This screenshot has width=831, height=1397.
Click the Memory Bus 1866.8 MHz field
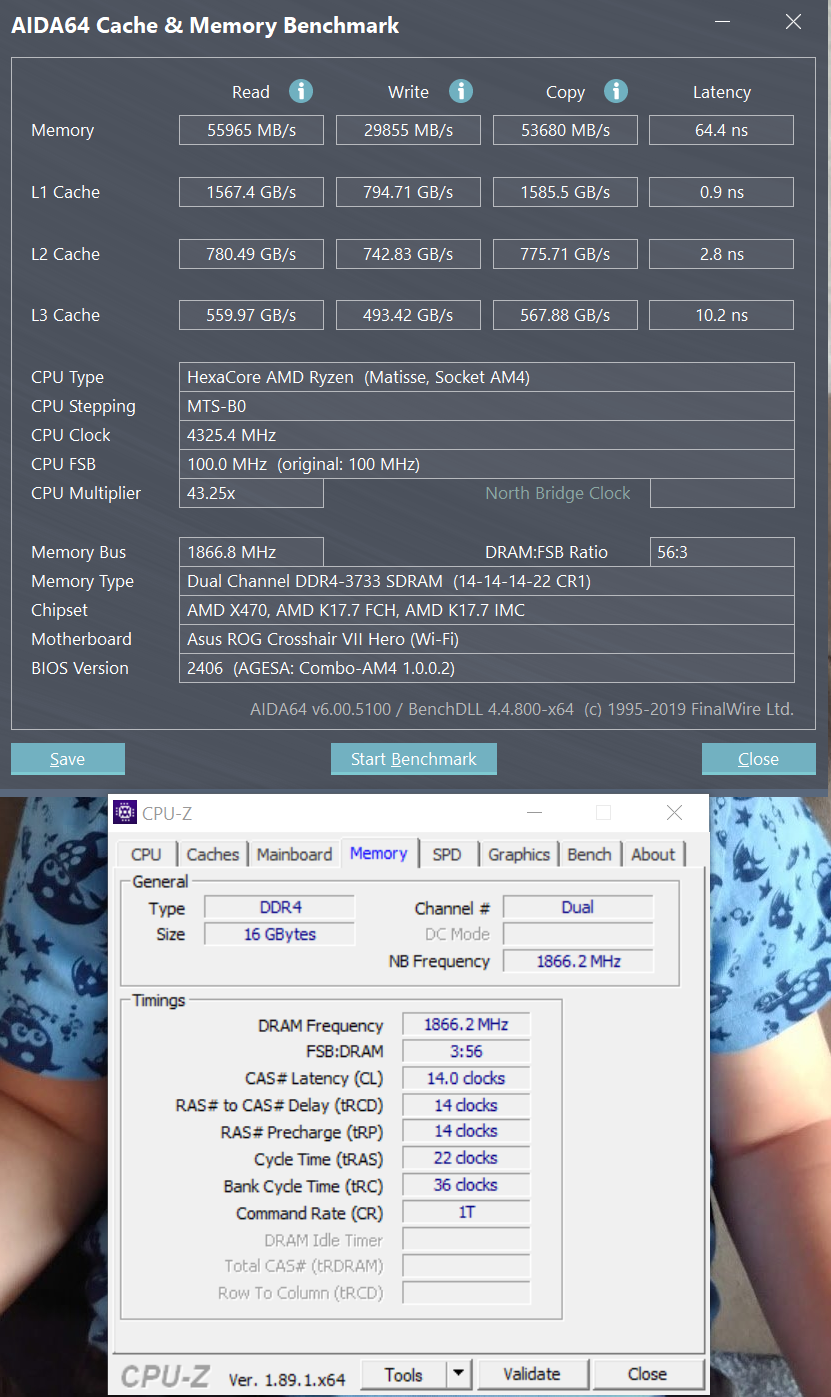[251, 552]
